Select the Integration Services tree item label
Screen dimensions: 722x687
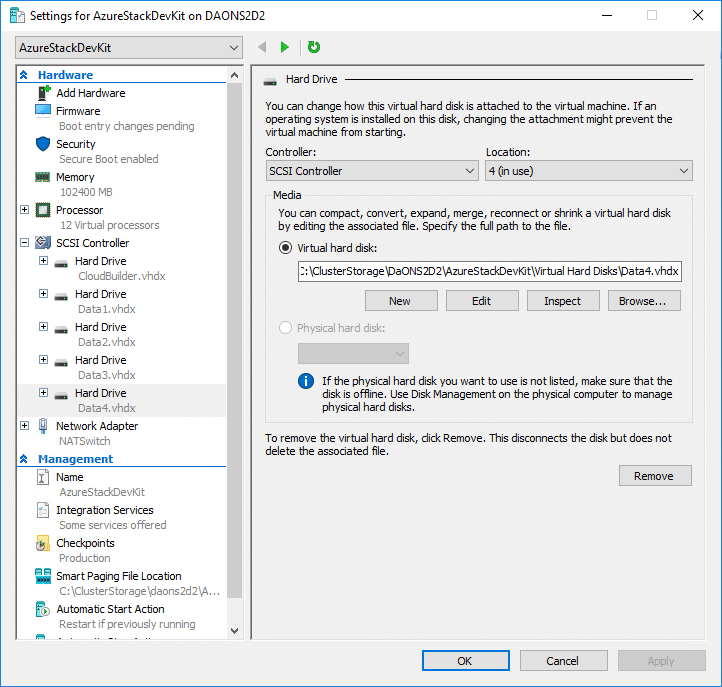[x=105, y=510]
